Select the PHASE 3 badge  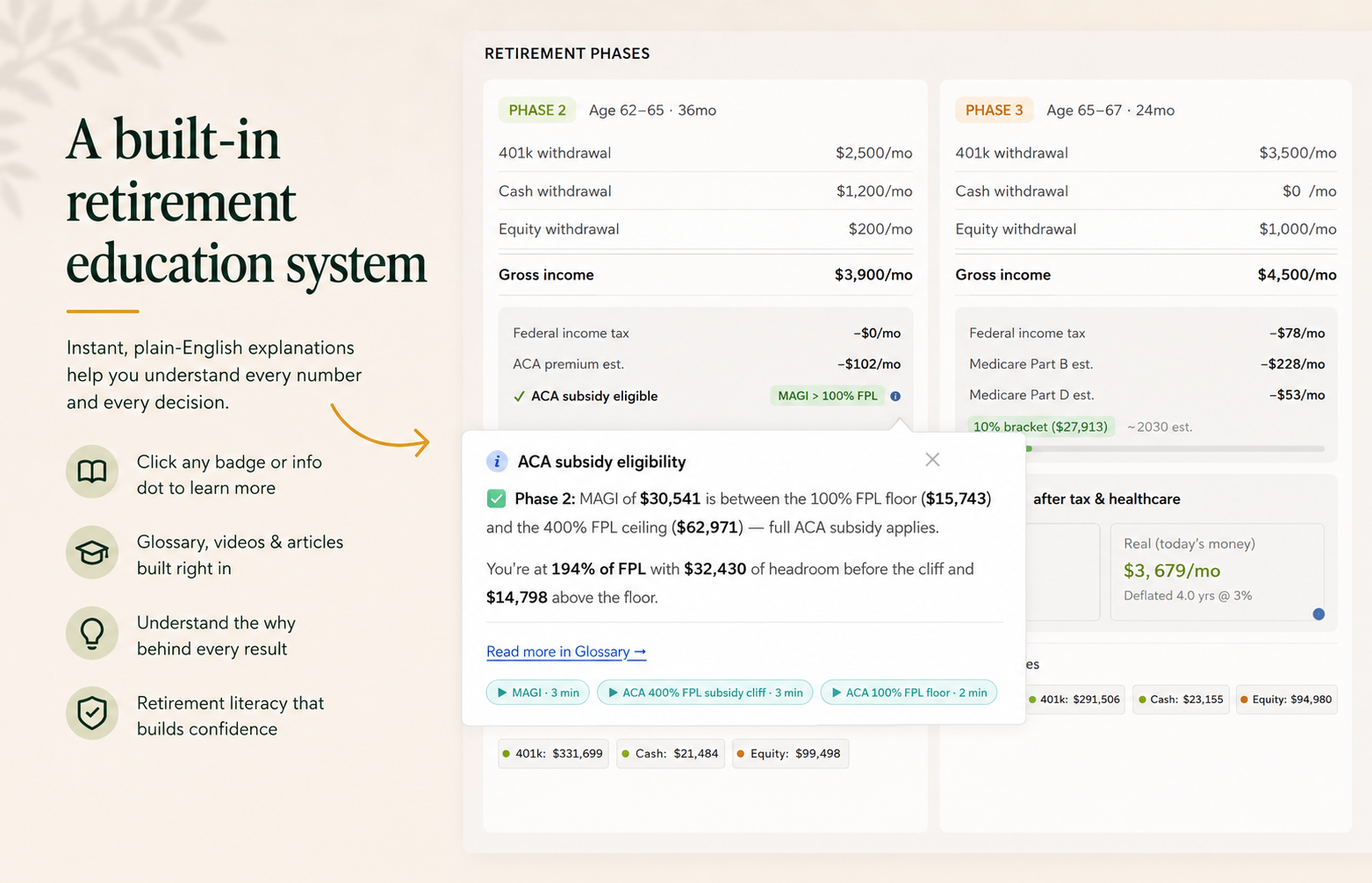point(995,110)
